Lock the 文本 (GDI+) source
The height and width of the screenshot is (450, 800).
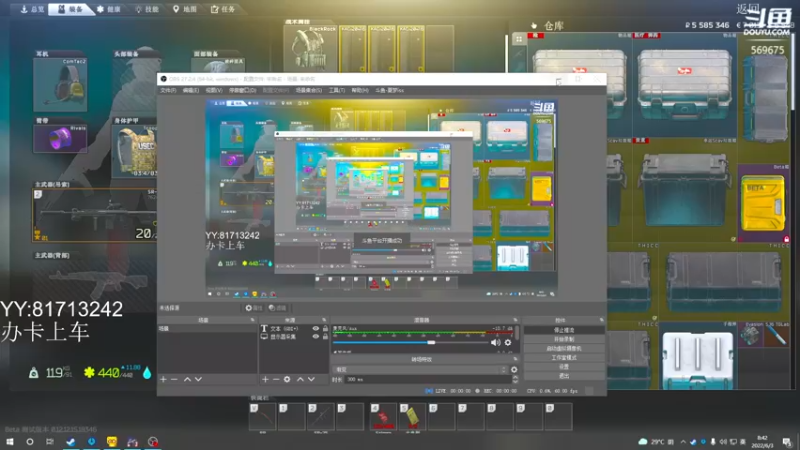coord(325,329)
